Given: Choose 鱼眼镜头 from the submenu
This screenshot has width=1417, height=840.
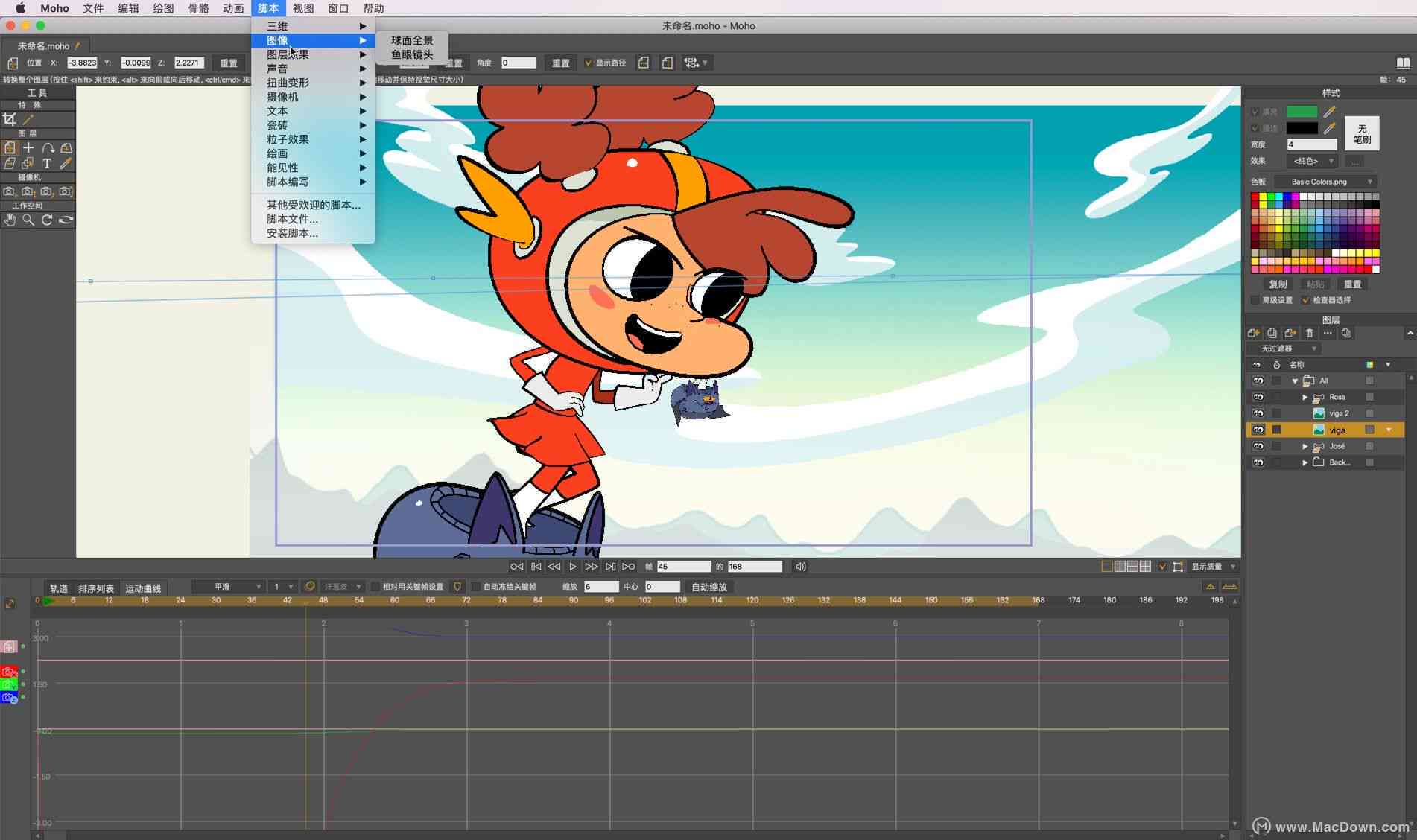Looking at the screenshot, I should click(412, 54).
